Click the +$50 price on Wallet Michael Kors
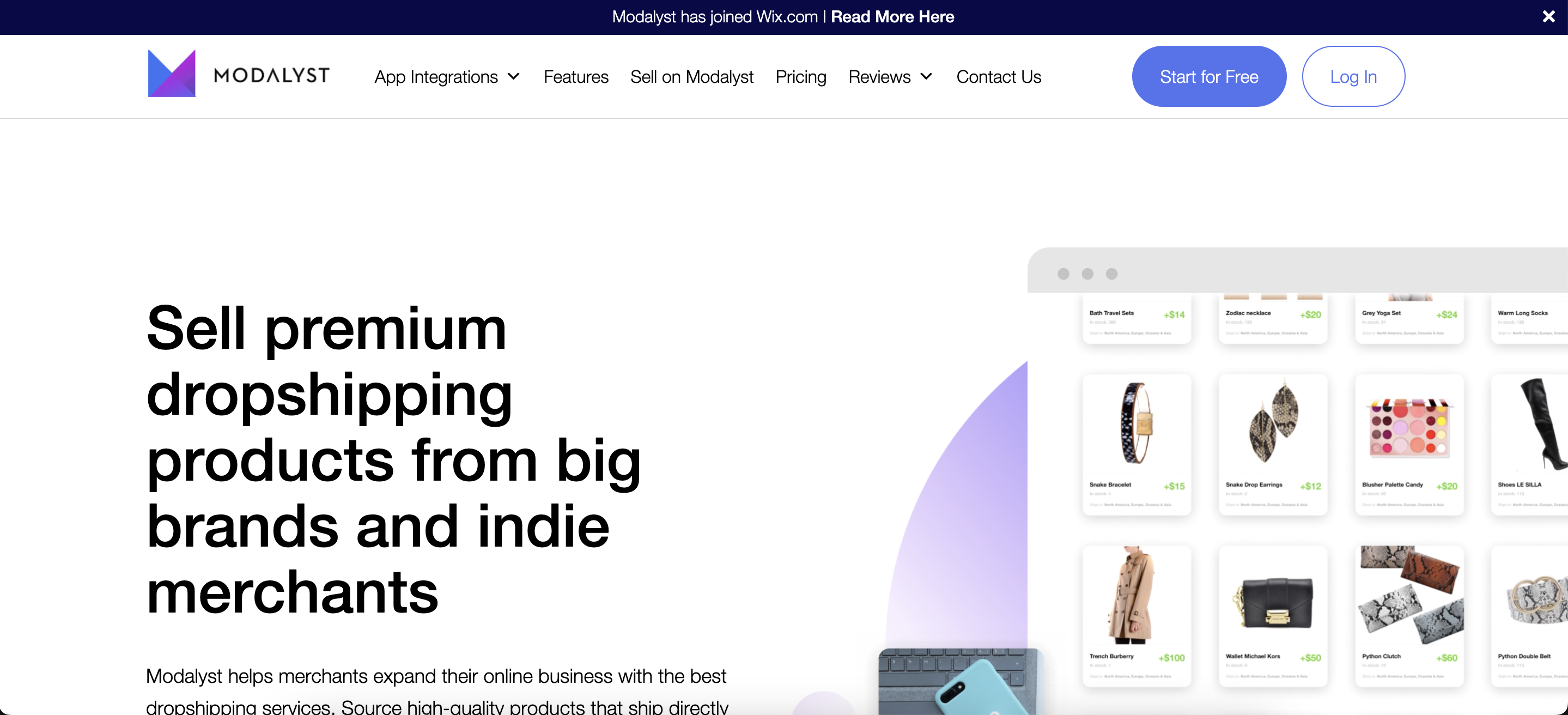The height and width of the screenshot is (715, 1568). [x=1310, y=658]
